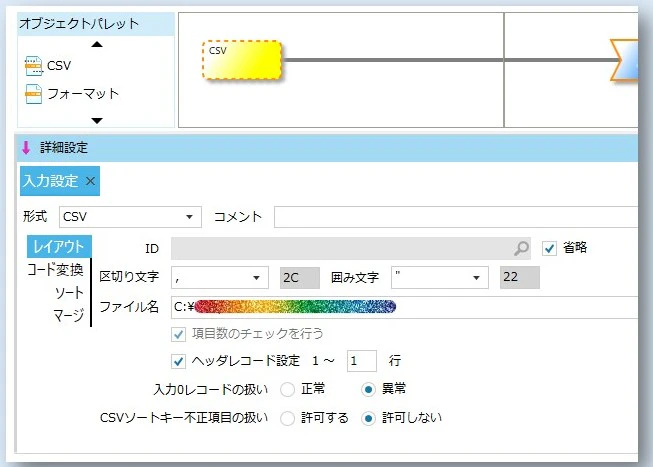Open the 形式 dropdown showing CSV
This screenshot has width=653, height=467.
tap(130, 217)
